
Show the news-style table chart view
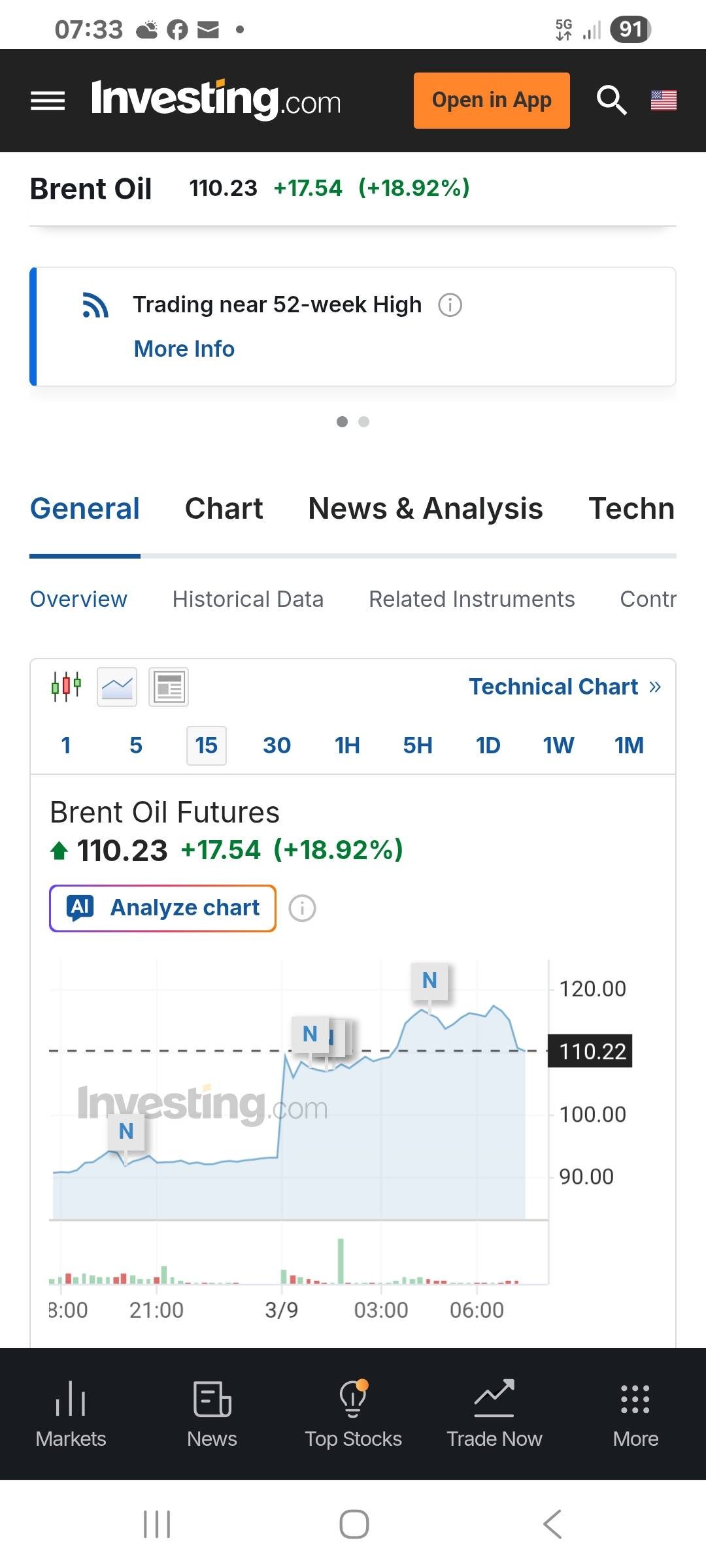(169, 687)
